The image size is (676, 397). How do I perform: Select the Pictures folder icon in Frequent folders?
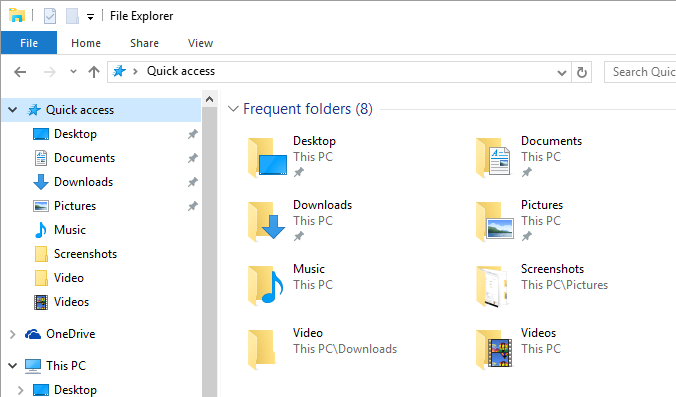coord(495,221)
